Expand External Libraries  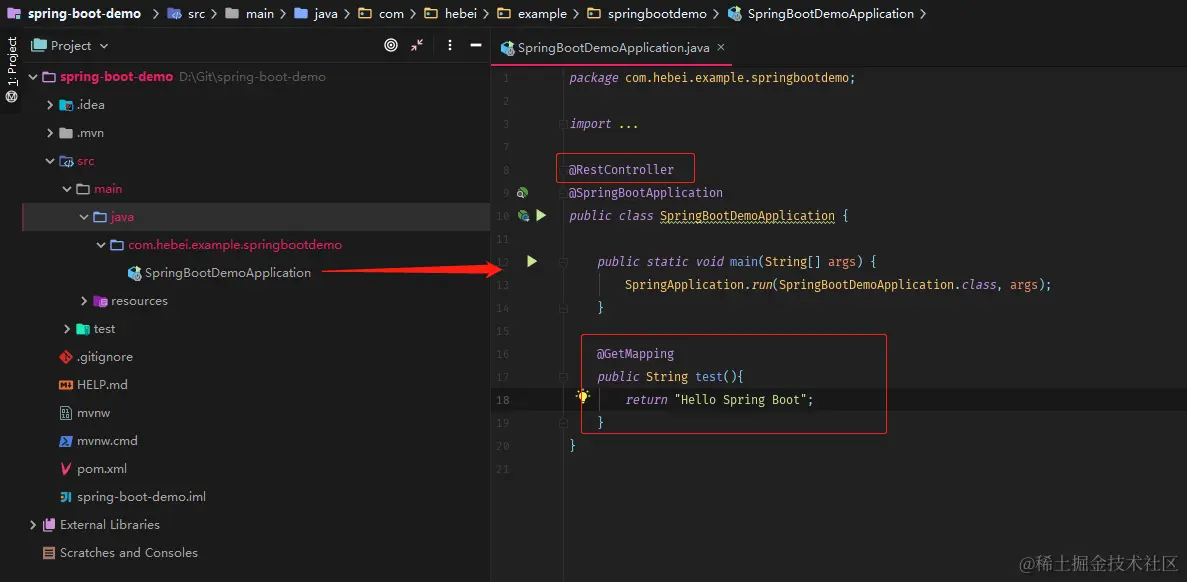pyautogui.click(x=33, y=524)
